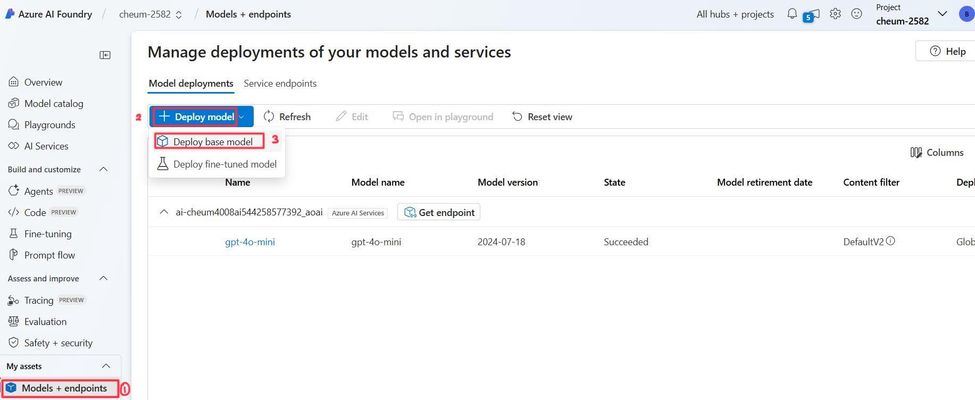This screenshot has width=975, height=400.
Task: Click the gpt-4o-mini model name cell
Action: [x=376, y=242]
